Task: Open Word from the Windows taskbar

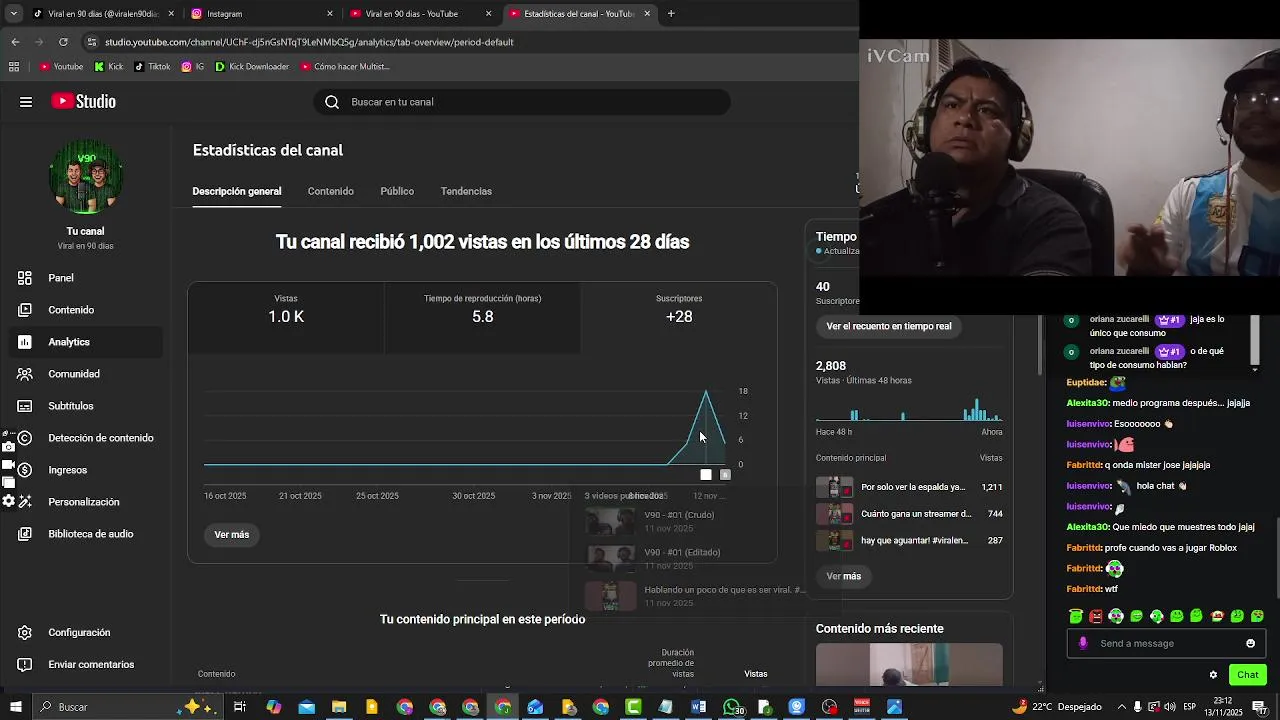Action: point(698,707)
